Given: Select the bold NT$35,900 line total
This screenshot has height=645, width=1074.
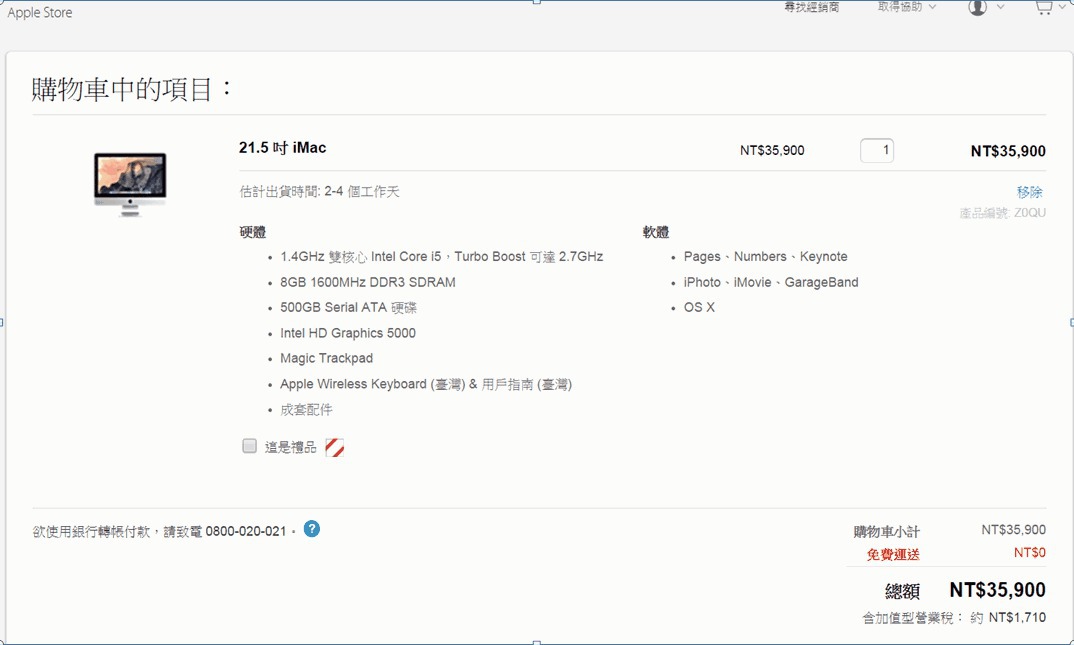Looking at the screenshot, I should pyautogui.click(x=1008, y=151).
